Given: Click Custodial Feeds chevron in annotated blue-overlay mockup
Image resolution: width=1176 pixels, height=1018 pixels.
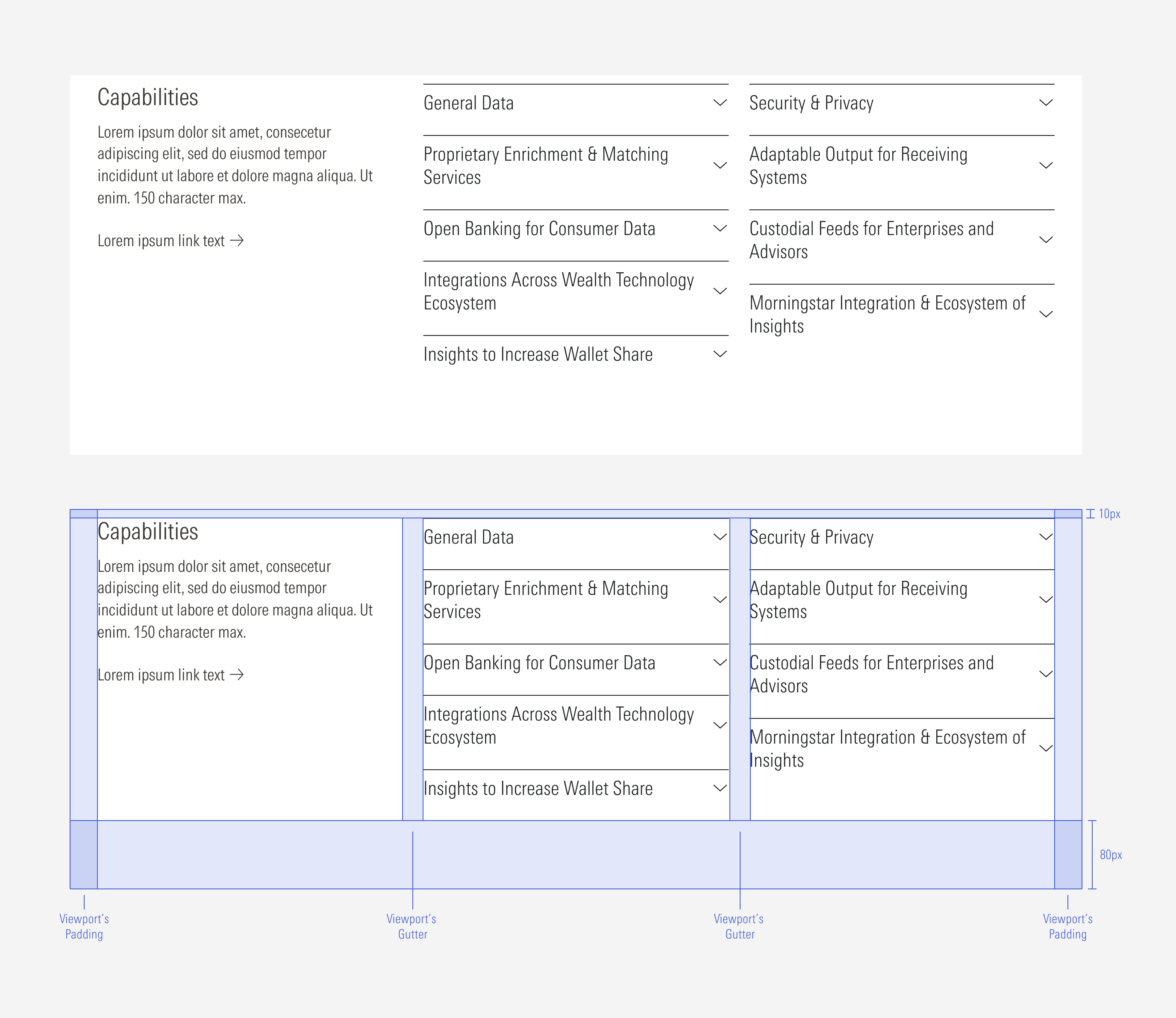Looking at the screenshot, I should coord(1046,674).
